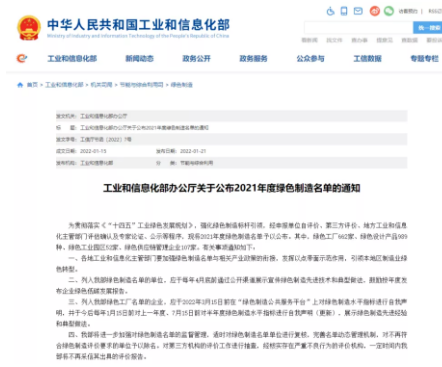Click the red e-government logo icon

tap(22, 59)
